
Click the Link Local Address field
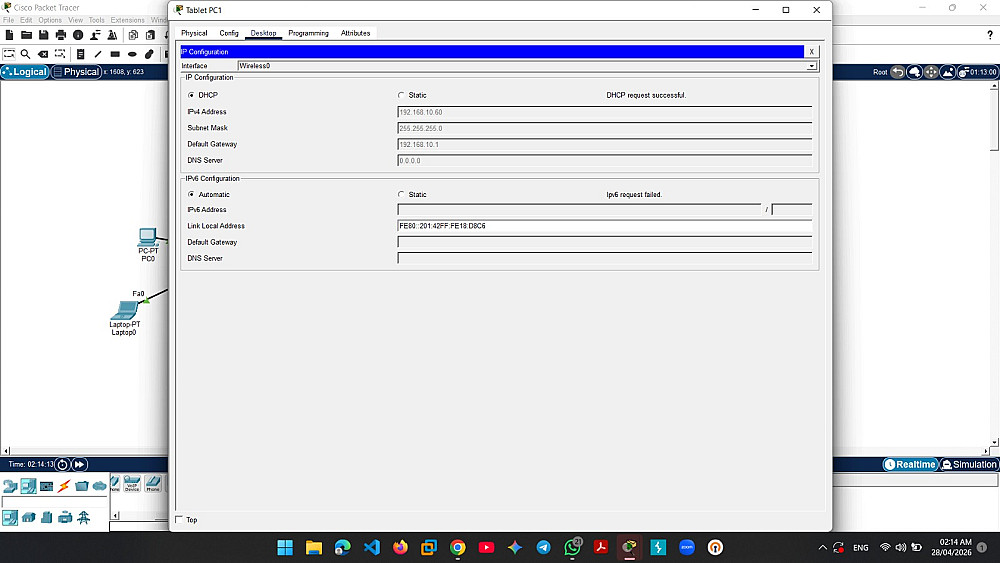pos(605,226)
